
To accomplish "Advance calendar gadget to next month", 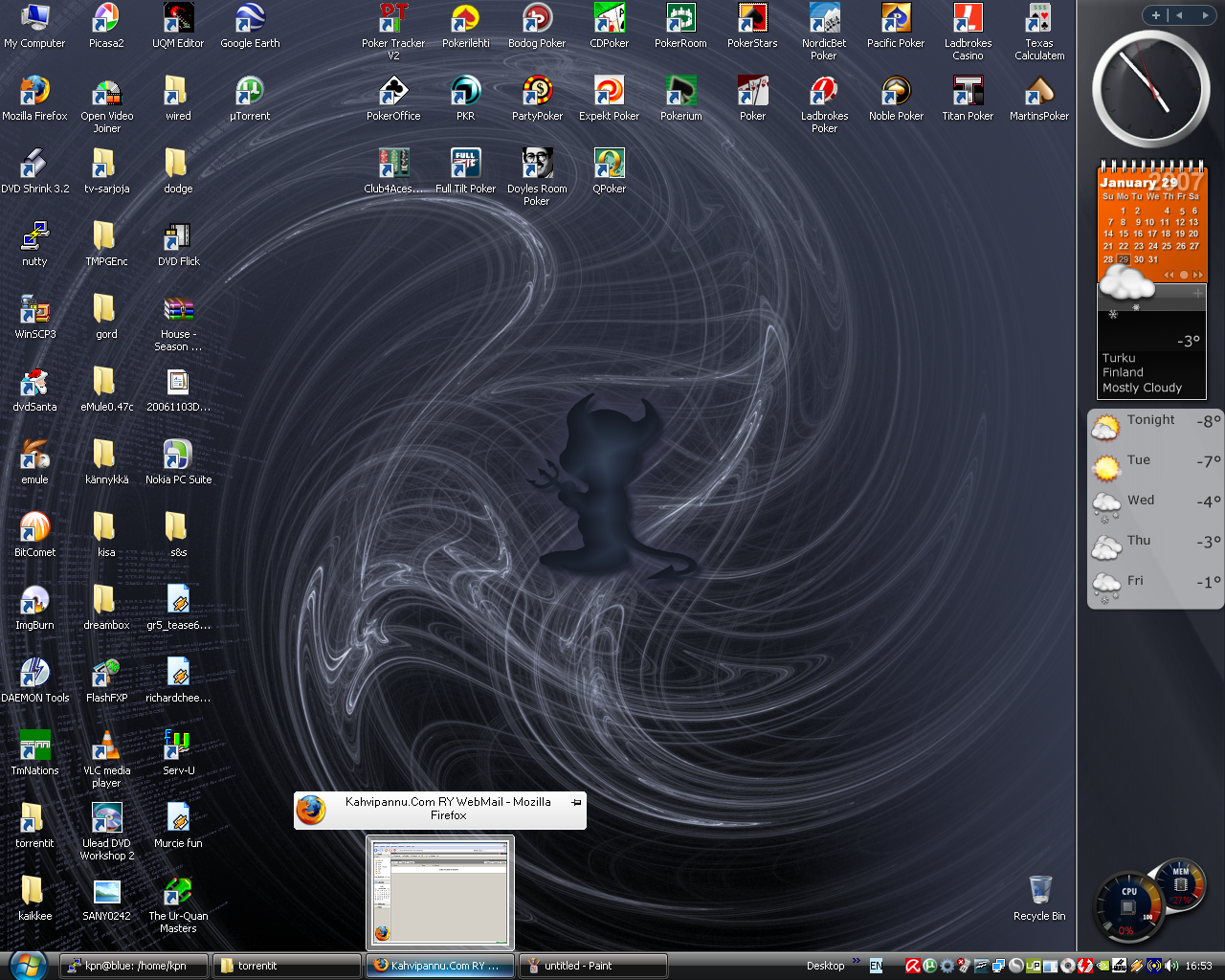I will (x=1197, y=275).
